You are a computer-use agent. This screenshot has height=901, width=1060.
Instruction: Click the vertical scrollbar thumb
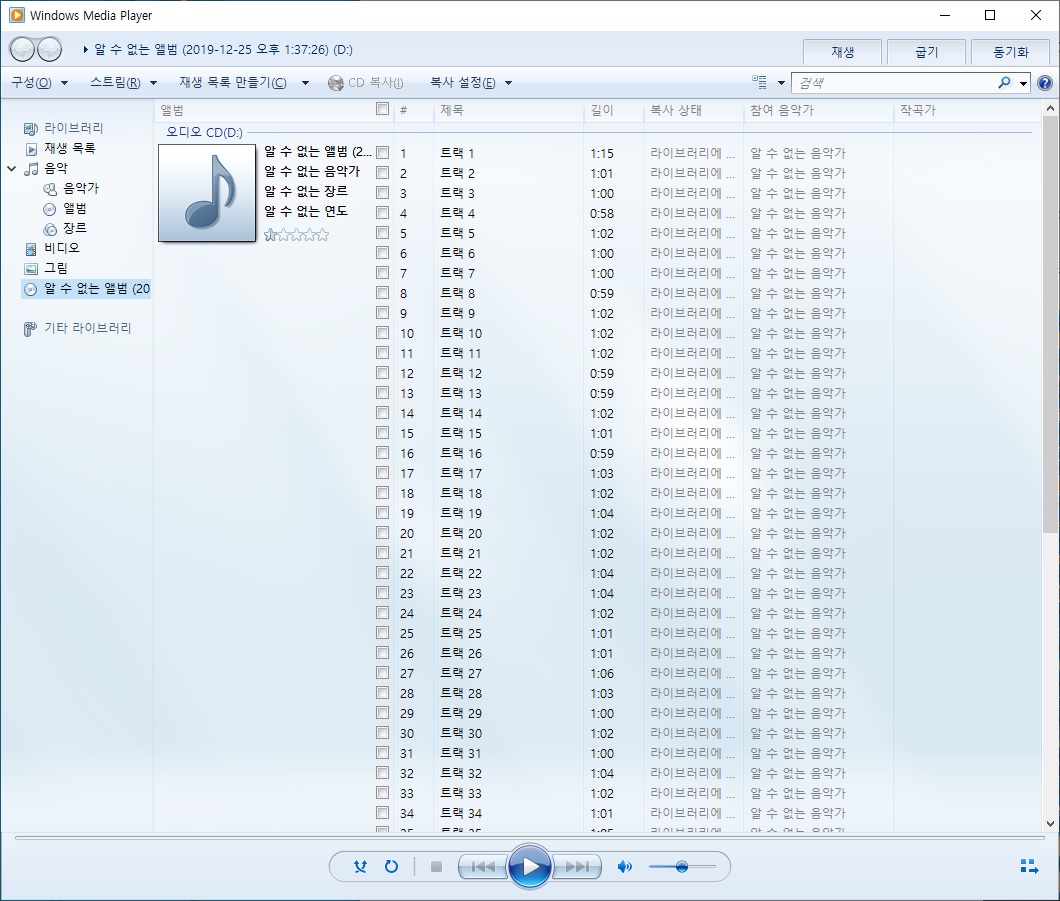[1050, 324]
